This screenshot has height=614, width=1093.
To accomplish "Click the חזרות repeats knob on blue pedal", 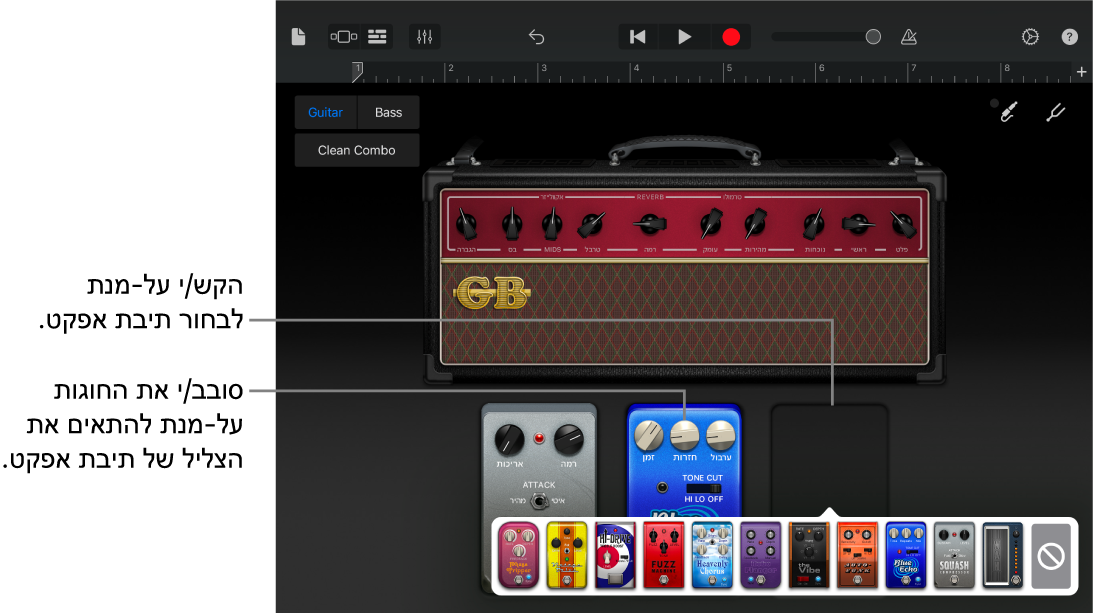I will point(685,436).
